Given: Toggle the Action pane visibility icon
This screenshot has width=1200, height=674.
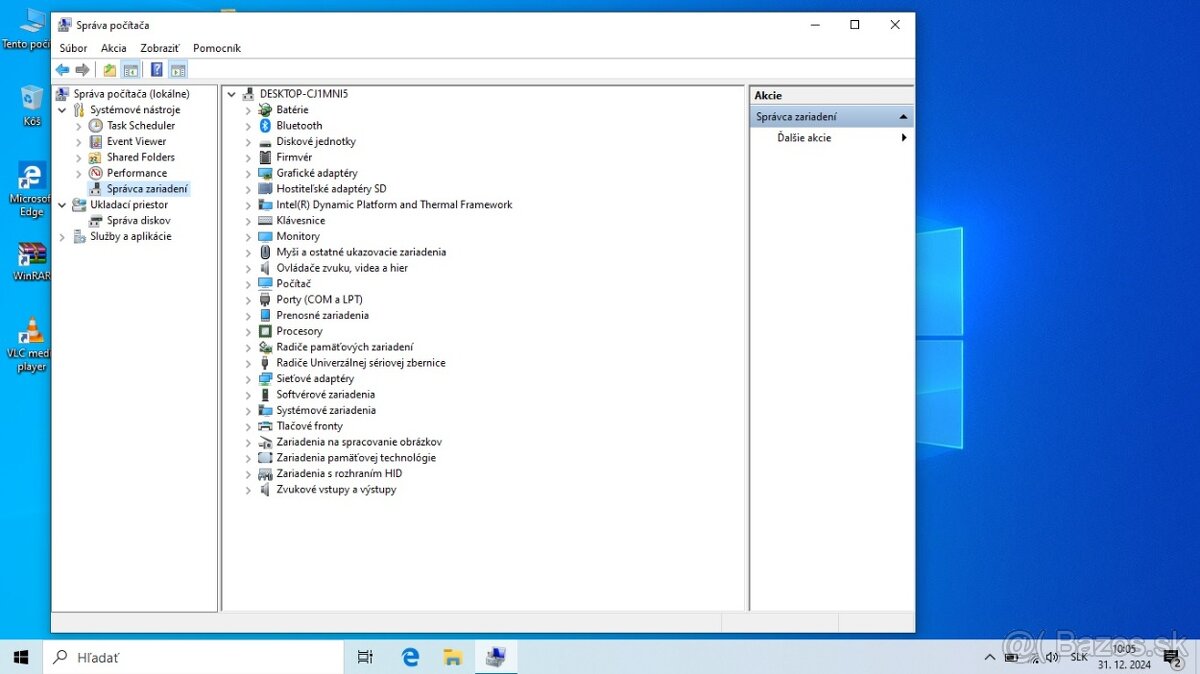Looking at the screenshot, I should tap(178, 69).
